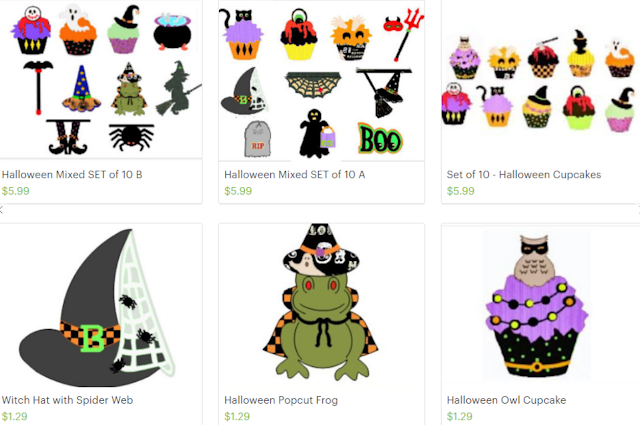Open the Halloween Mixed SET of 10 B listing
640x425 pixels.
point(72,175)
